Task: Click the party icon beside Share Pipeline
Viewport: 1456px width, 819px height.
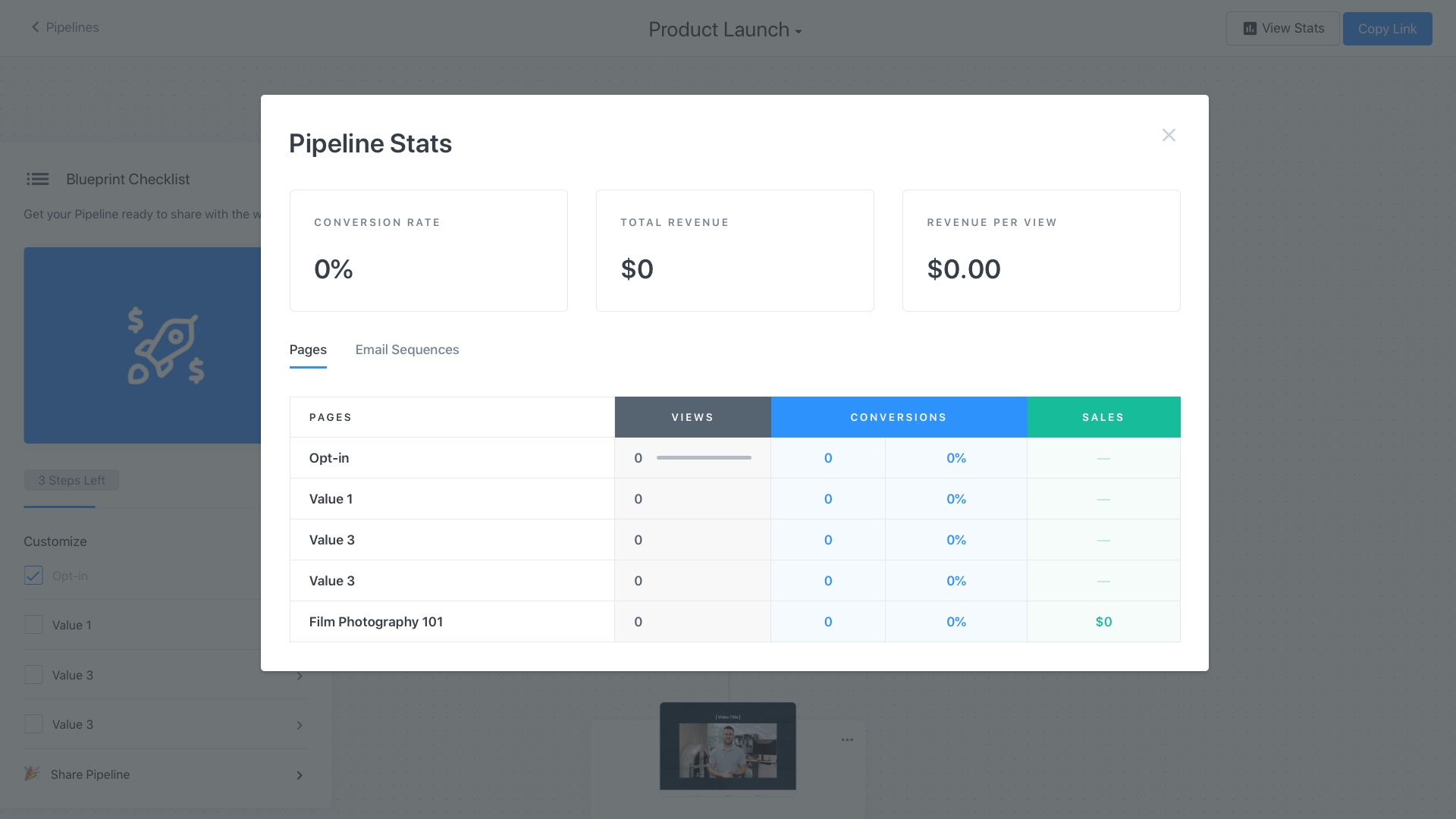Action: click(32, 773)
